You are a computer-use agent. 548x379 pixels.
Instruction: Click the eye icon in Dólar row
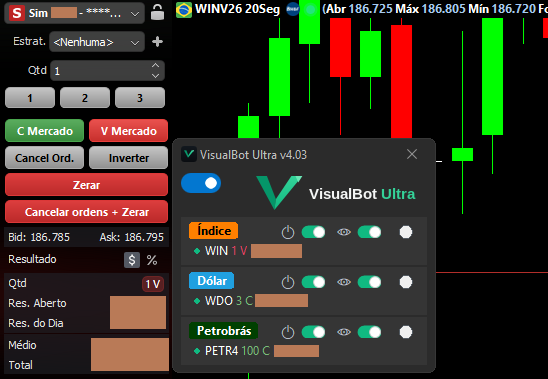(x=344, y=282)
